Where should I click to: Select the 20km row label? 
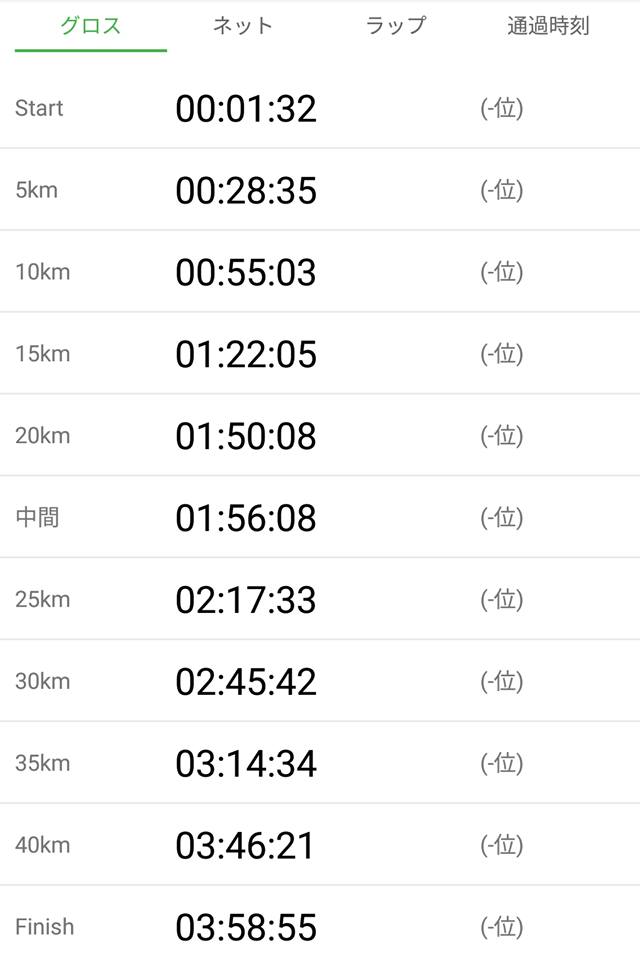43,436
